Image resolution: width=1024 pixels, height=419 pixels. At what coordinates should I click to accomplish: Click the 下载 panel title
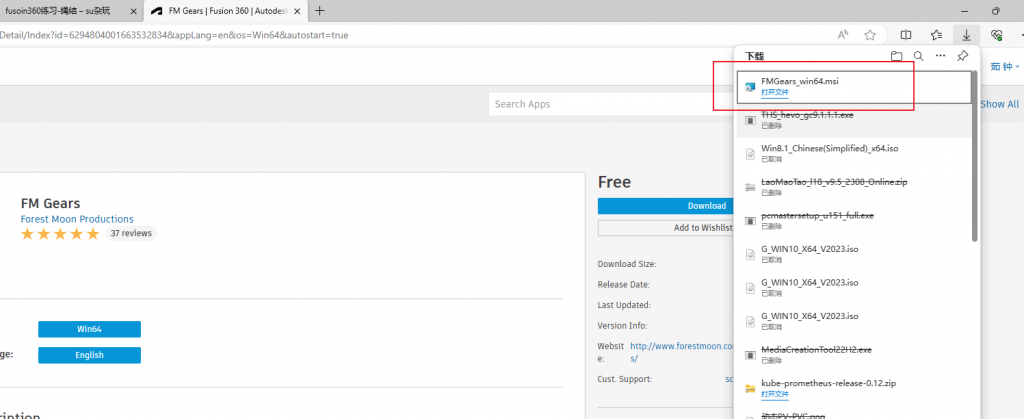754,56
